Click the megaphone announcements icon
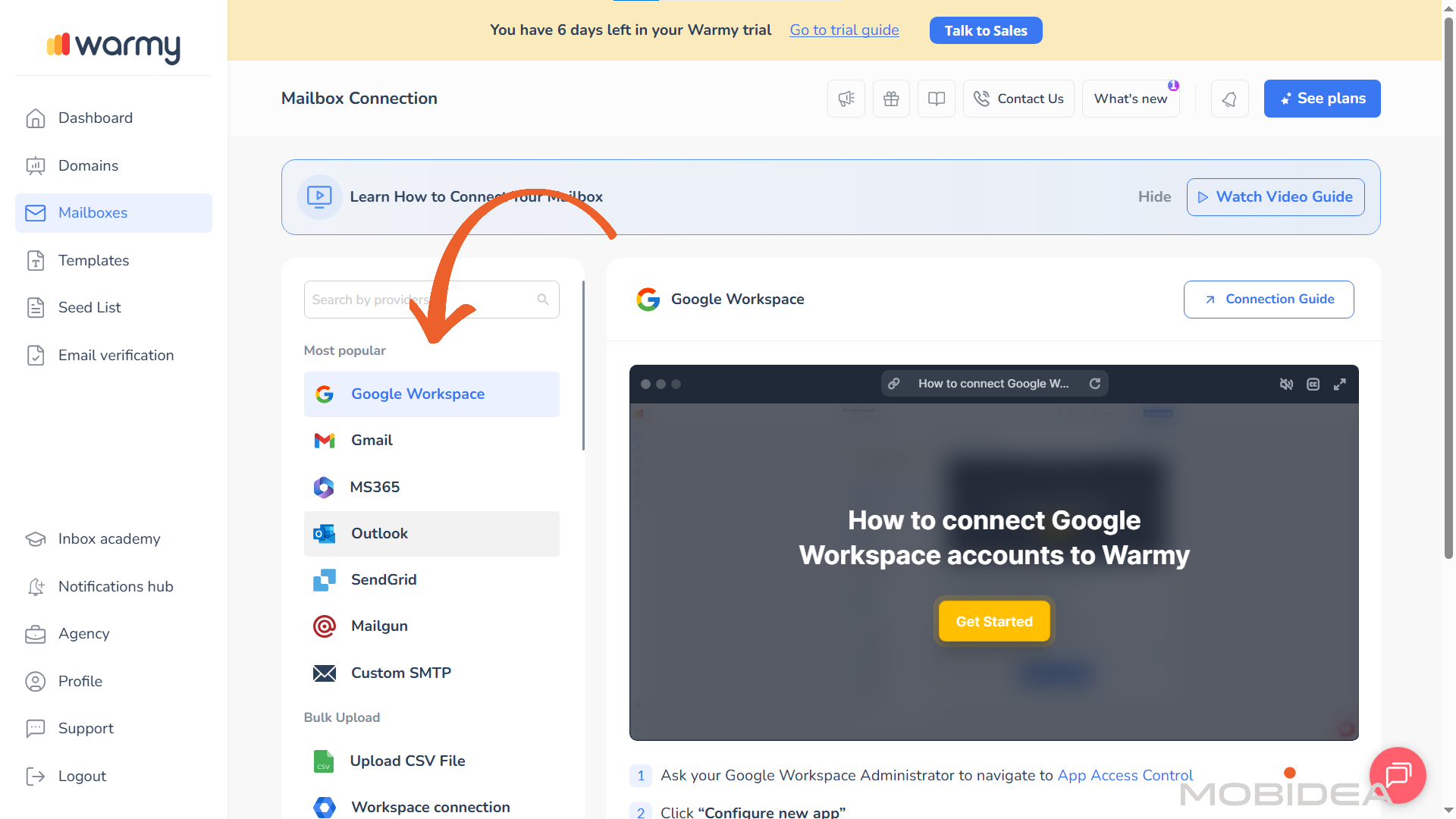 coord(846,99)
